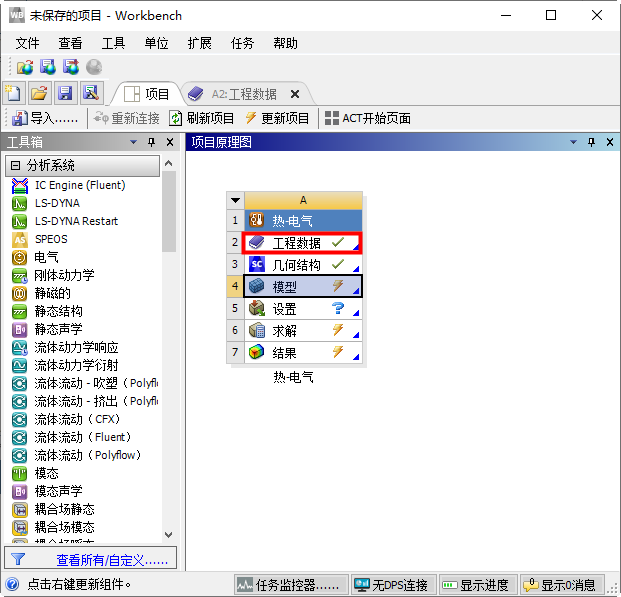
Task: Click the 导入 import button
Action: click(45, 118)
